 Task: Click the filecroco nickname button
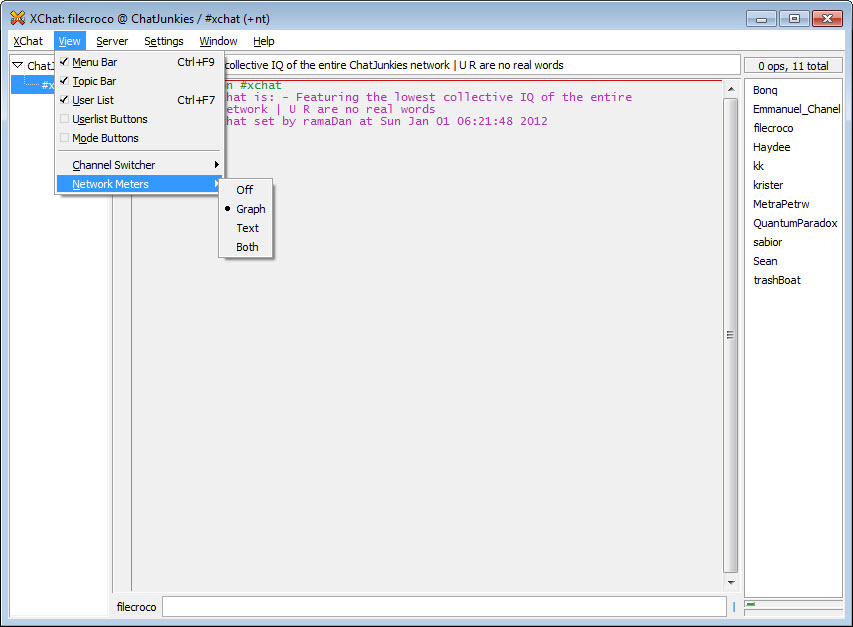point(137,607)
